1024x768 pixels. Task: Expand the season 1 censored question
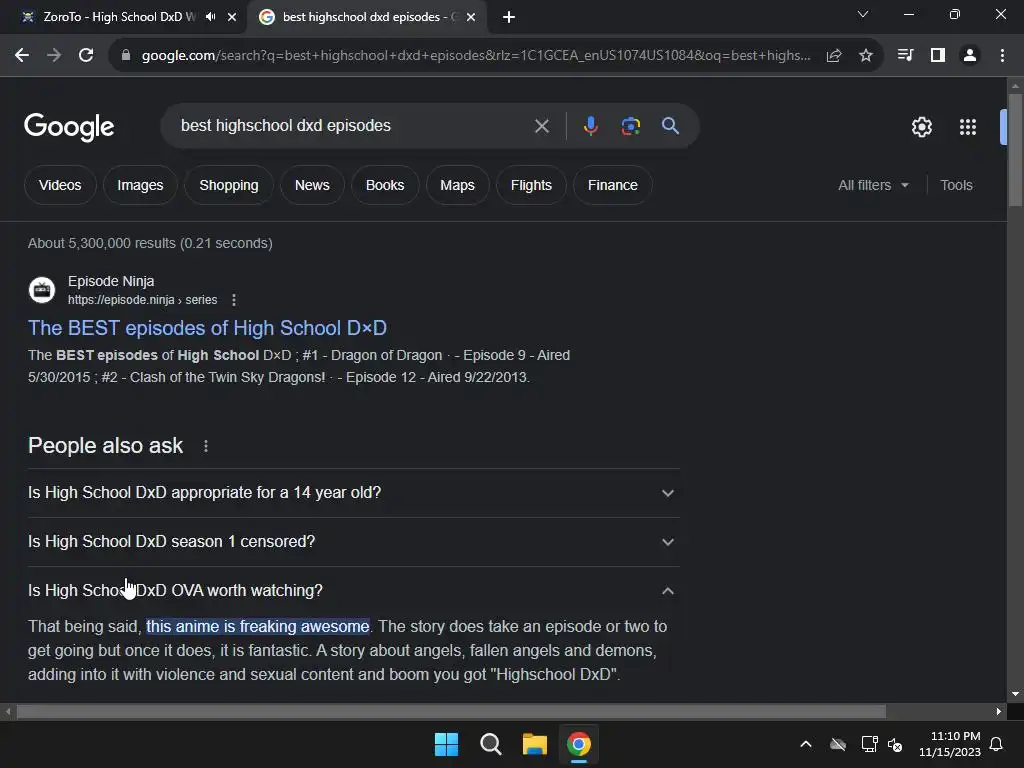[353, 542]
